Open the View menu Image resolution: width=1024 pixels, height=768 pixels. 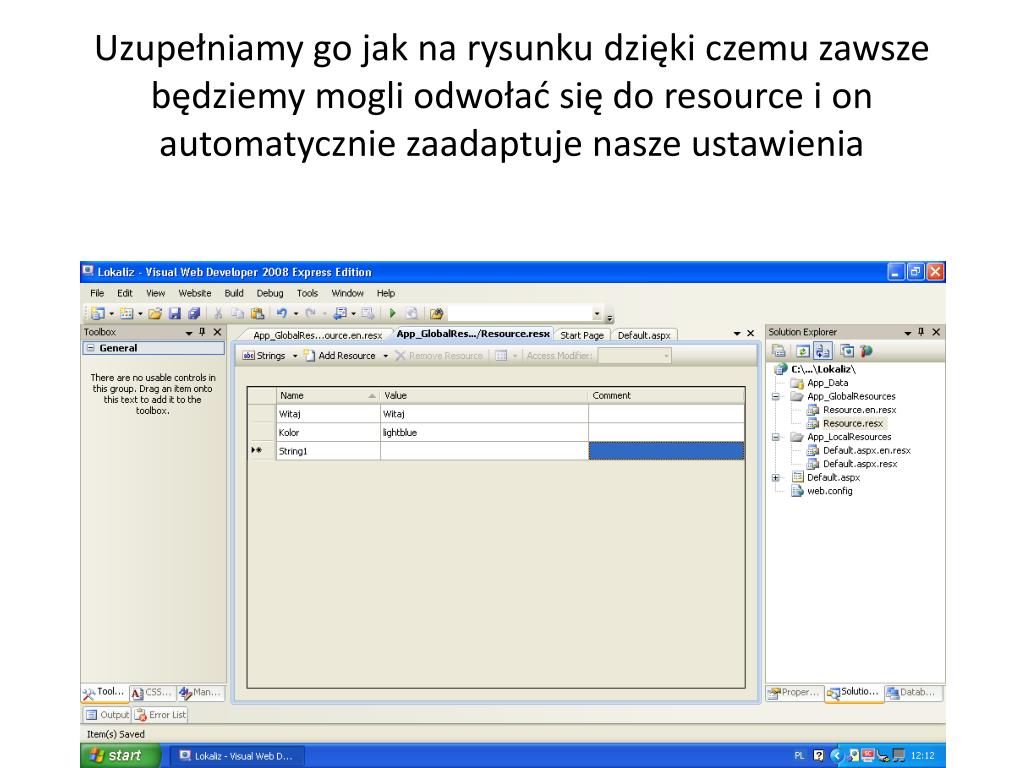(155, 293)
